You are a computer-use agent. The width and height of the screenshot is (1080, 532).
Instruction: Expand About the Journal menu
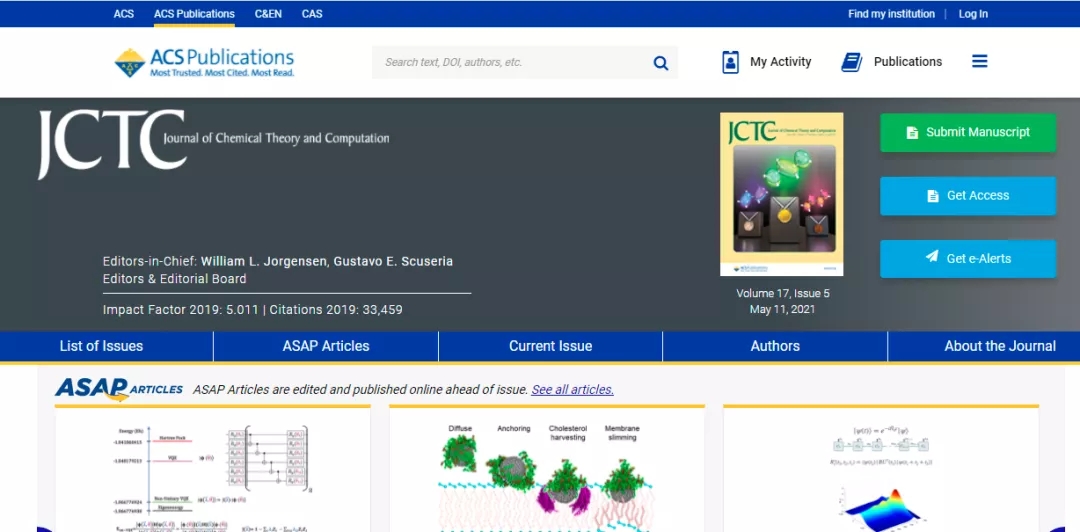click(999, 346)
